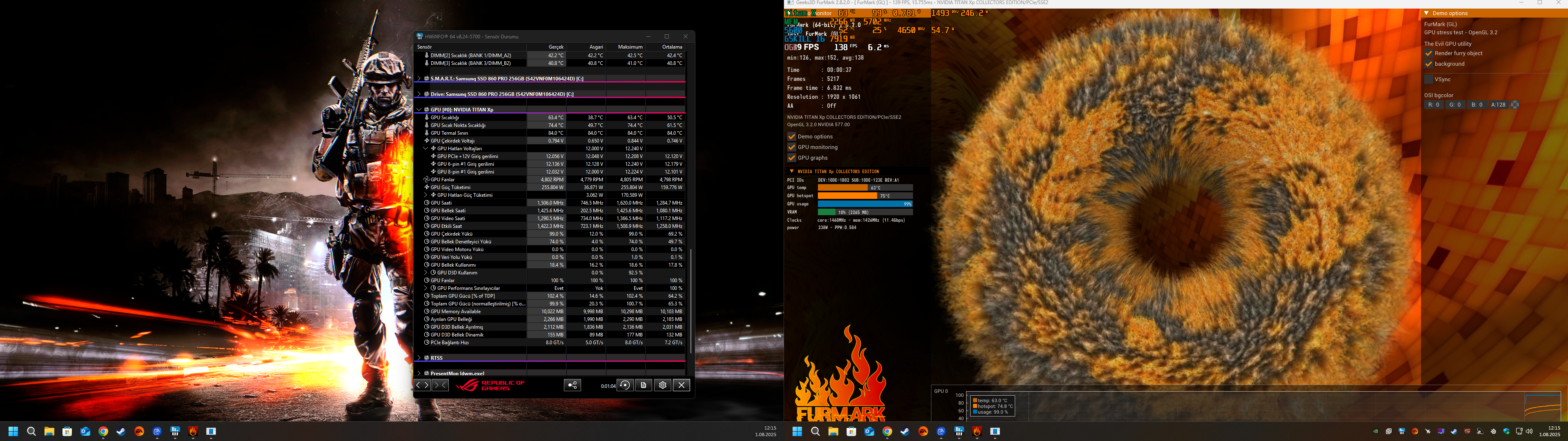Image resolution: width=1568 pixels, height=441 pixels.
Task: Open Outlook on FurMark-side taskbar
Action: pos(869,431)
